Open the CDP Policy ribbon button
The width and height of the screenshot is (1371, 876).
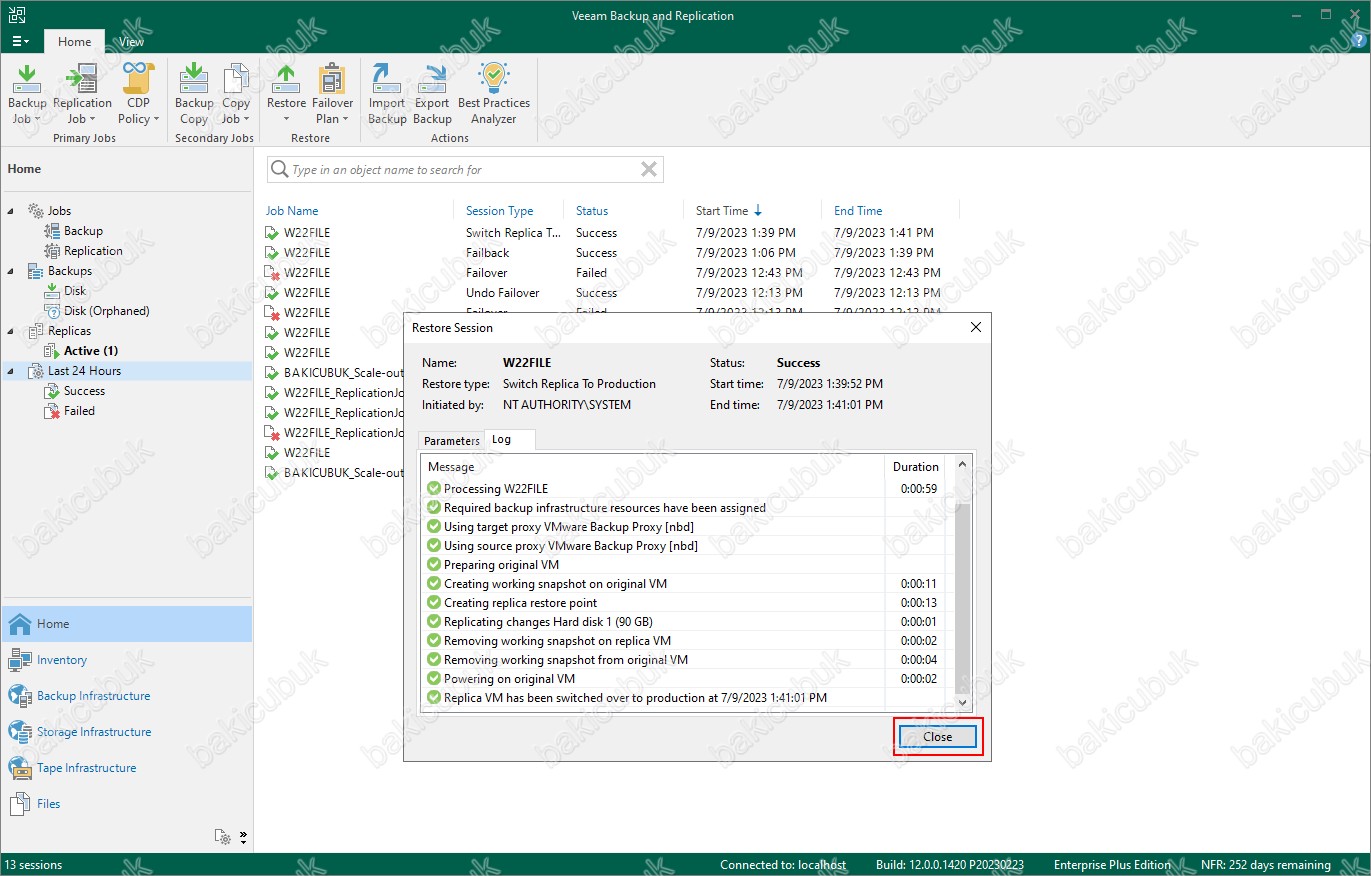(x=138, y=94)
